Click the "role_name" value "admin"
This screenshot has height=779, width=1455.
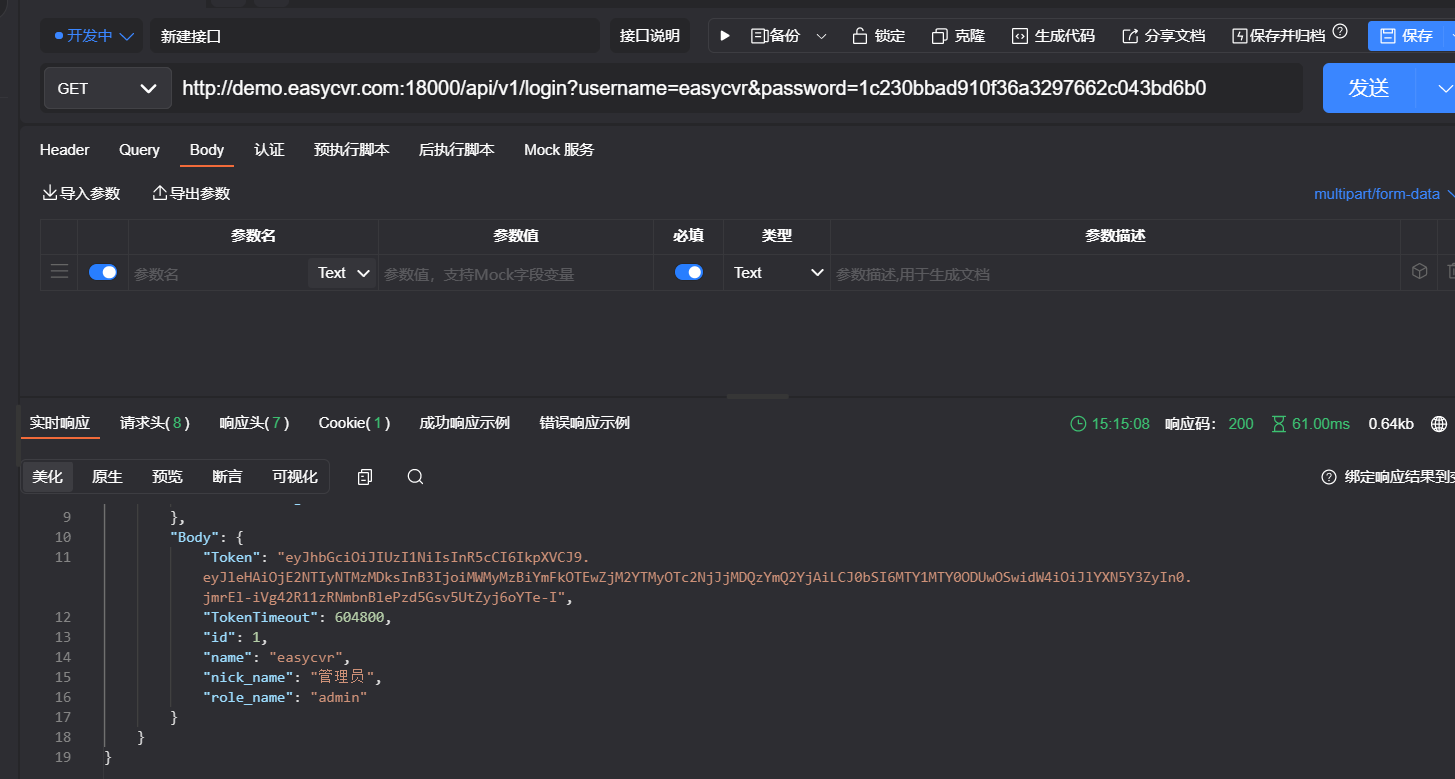click(x=339, y=697)
